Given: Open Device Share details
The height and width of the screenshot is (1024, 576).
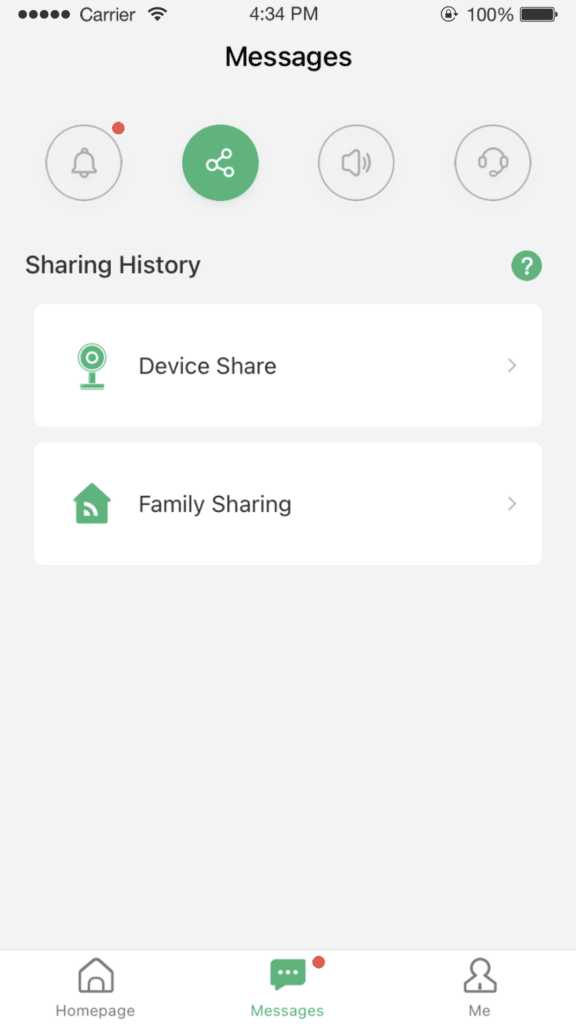Looking at the screenshot, I should [288, 365].
